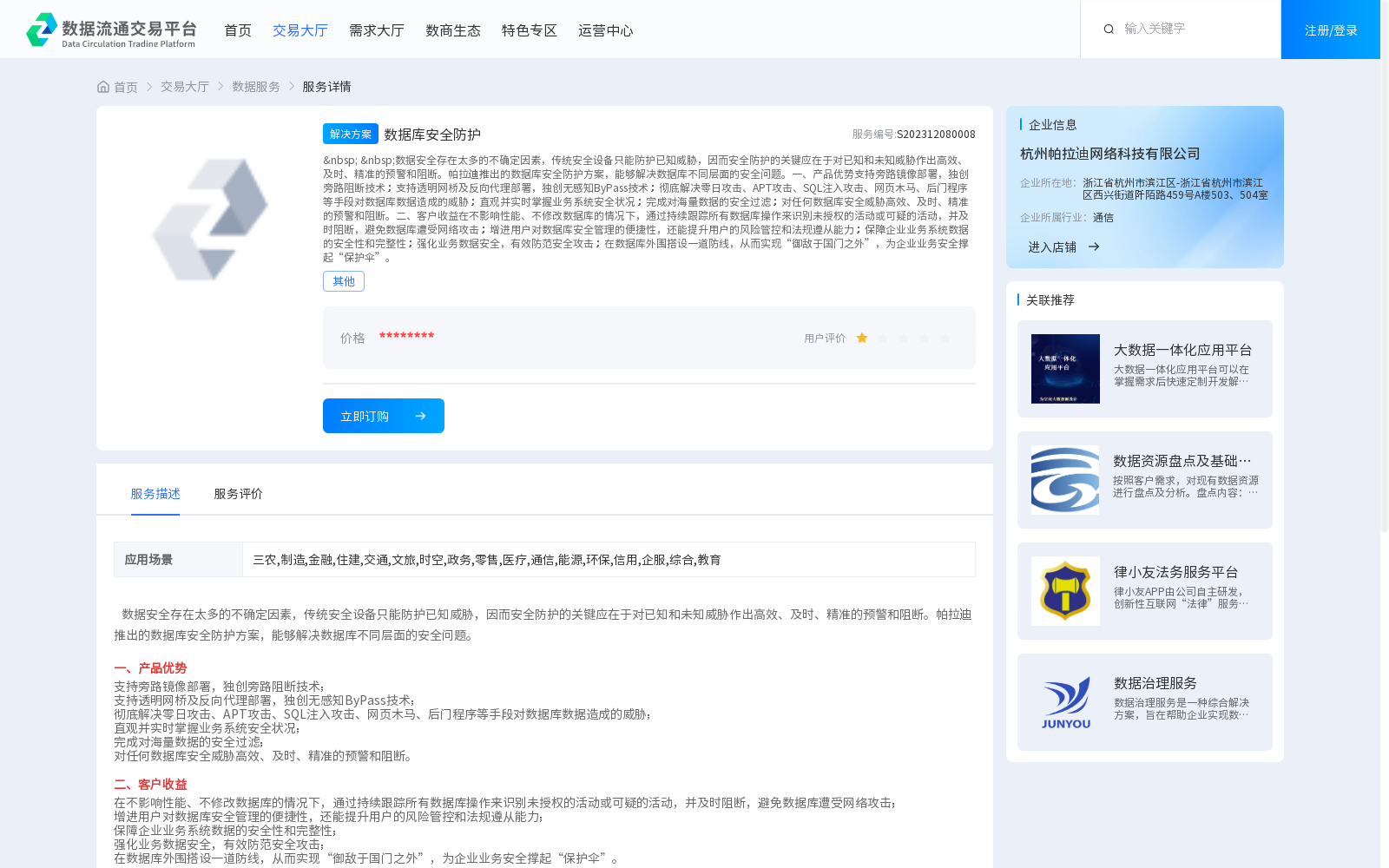This screenshot has height=868, width=1389.
Task: Click the third rating star
Action: point(904,338)
